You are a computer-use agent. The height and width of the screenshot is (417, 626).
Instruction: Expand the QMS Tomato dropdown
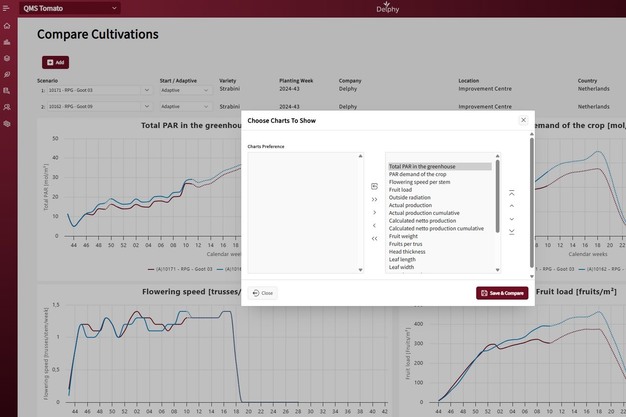114,8
